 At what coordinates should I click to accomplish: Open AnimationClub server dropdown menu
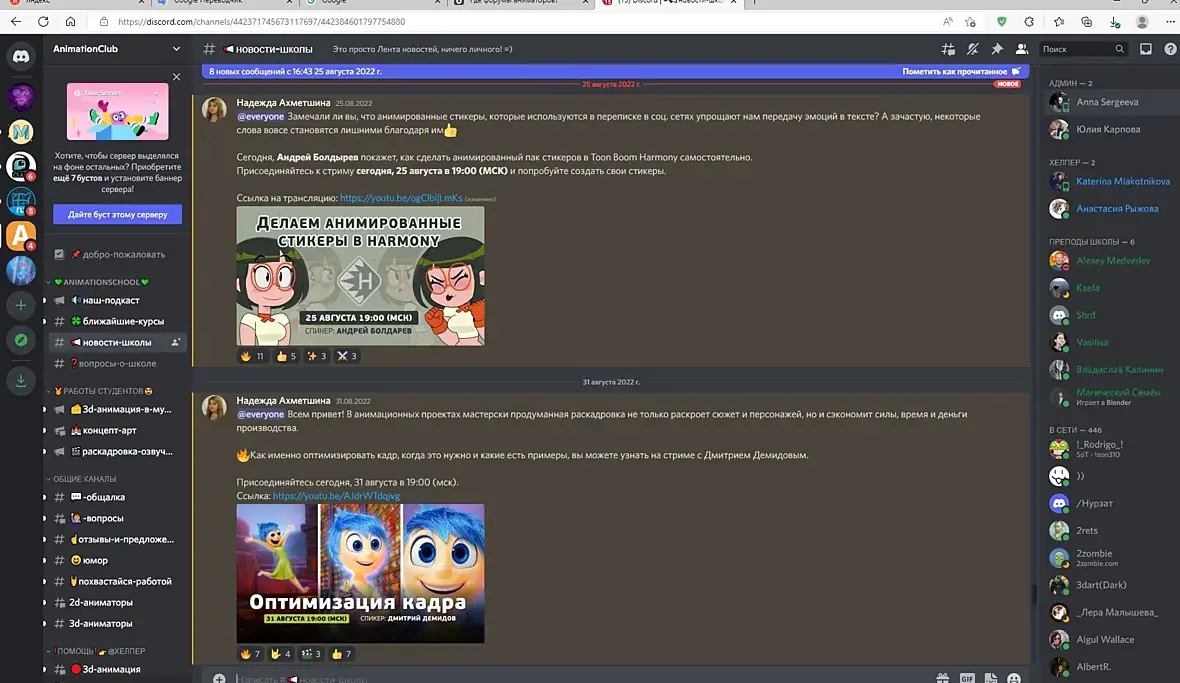[176, 49]
